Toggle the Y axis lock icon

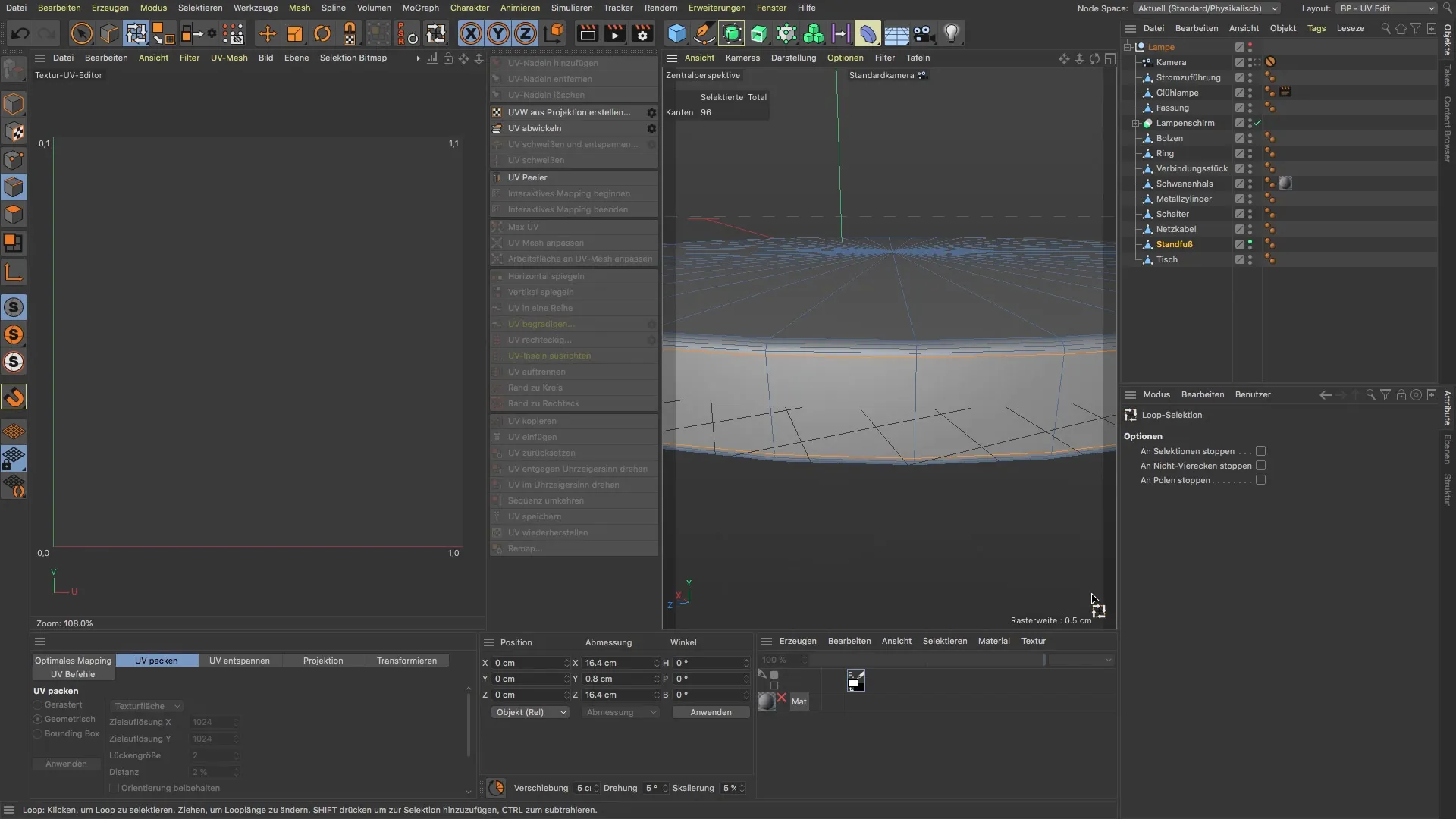click(x=498, y=34)
